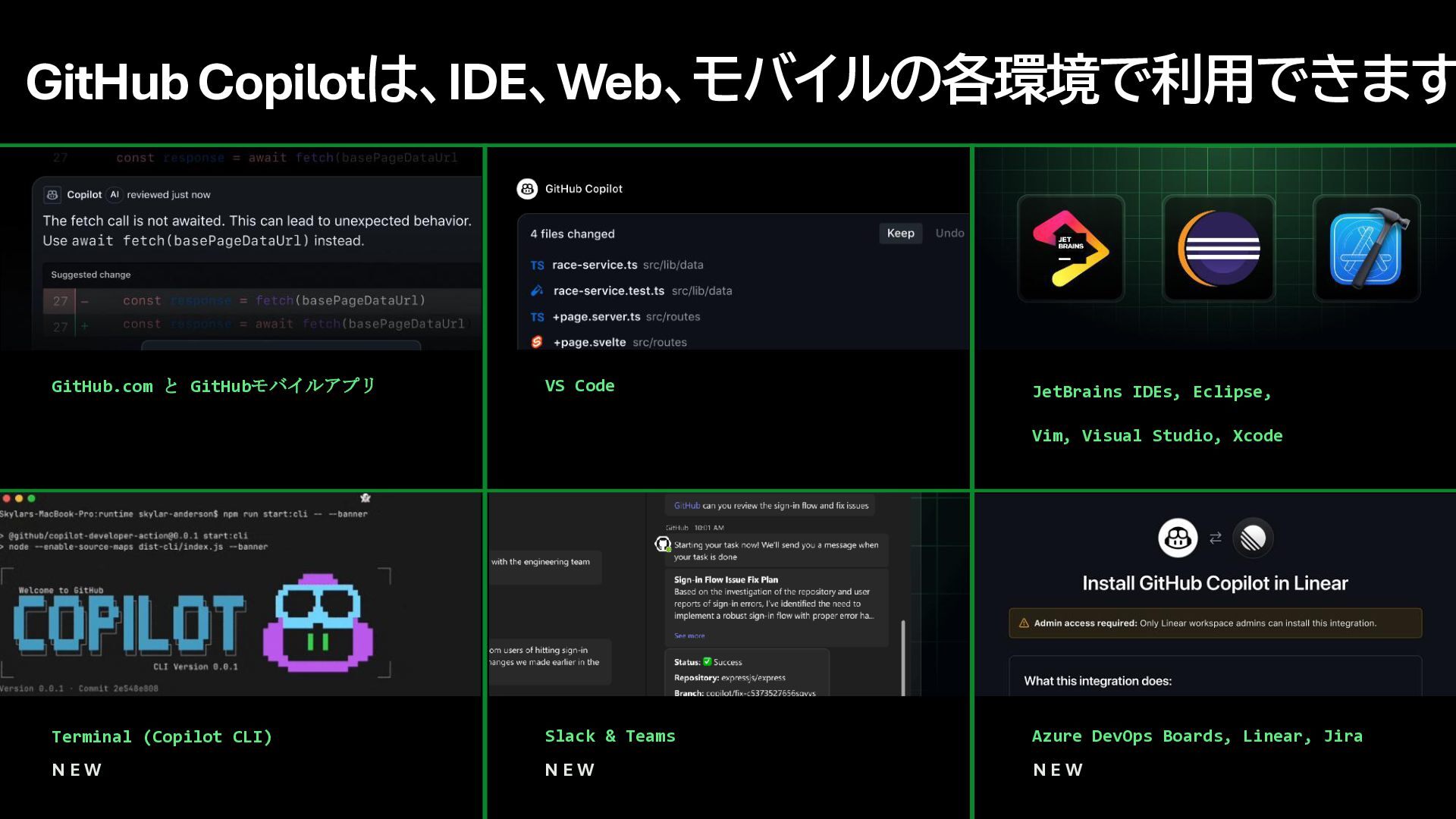Select race-service.ts in changed files list
The image size is (1456, 819).
[x=594, y=265]
